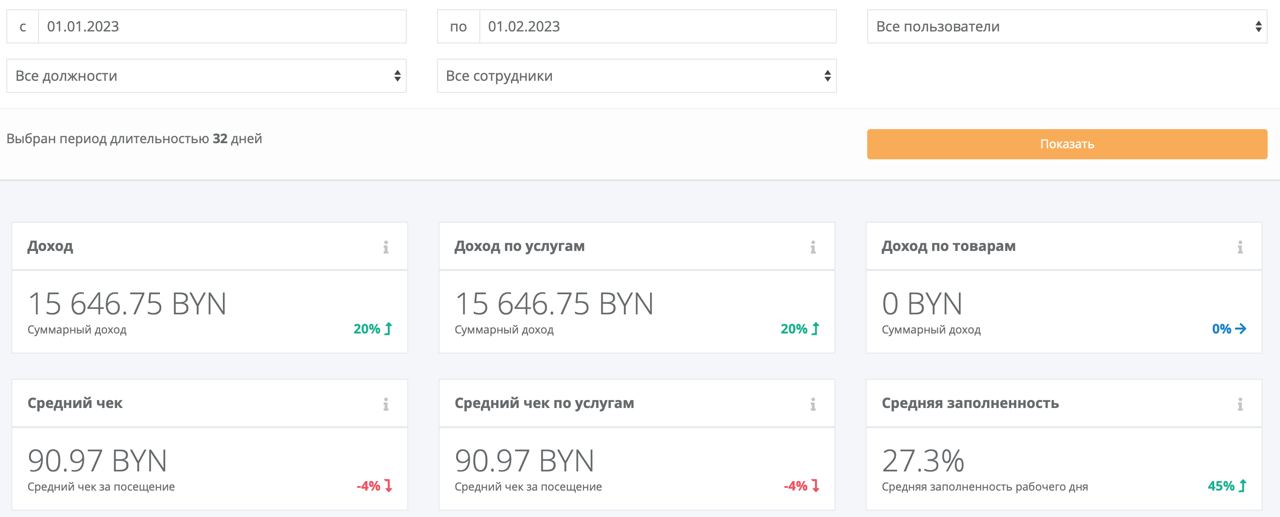Click red -4% down arrow in Средний чек
Screen dimensions: 1280x517
coord(388,486)
